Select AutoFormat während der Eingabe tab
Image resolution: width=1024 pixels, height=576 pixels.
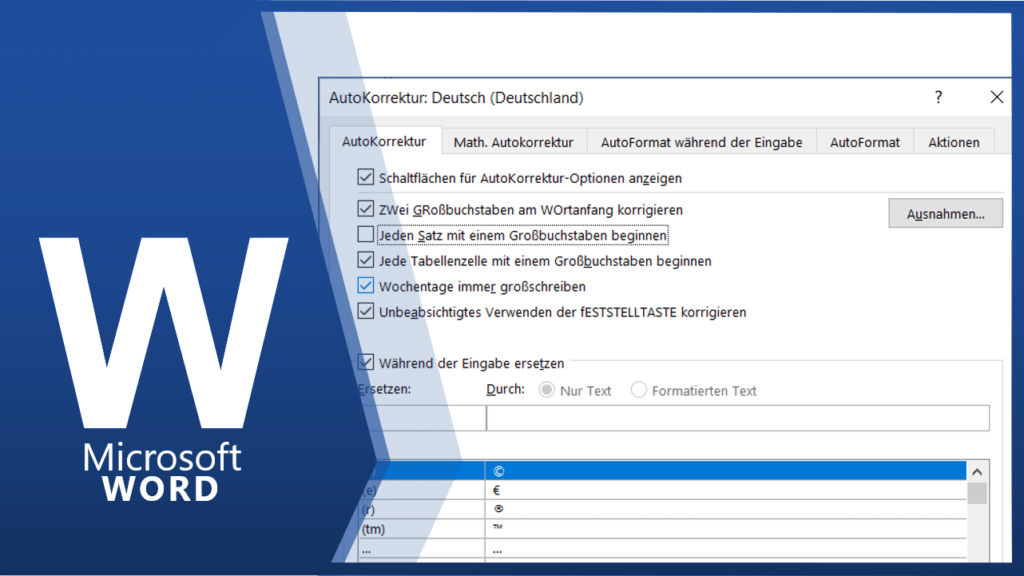[701, 142]
